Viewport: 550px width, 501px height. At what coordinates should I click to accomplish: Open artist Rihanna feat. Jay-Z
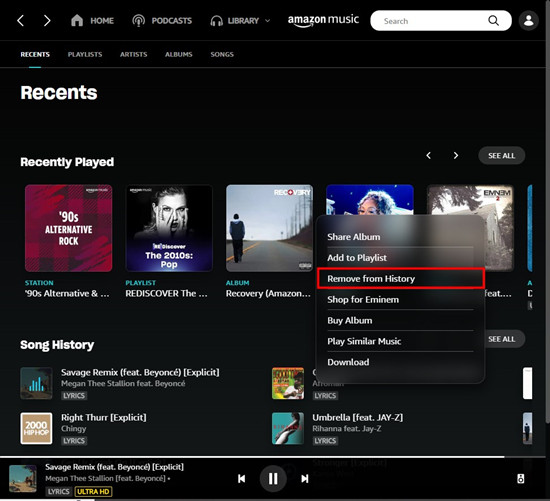(347, 429)
